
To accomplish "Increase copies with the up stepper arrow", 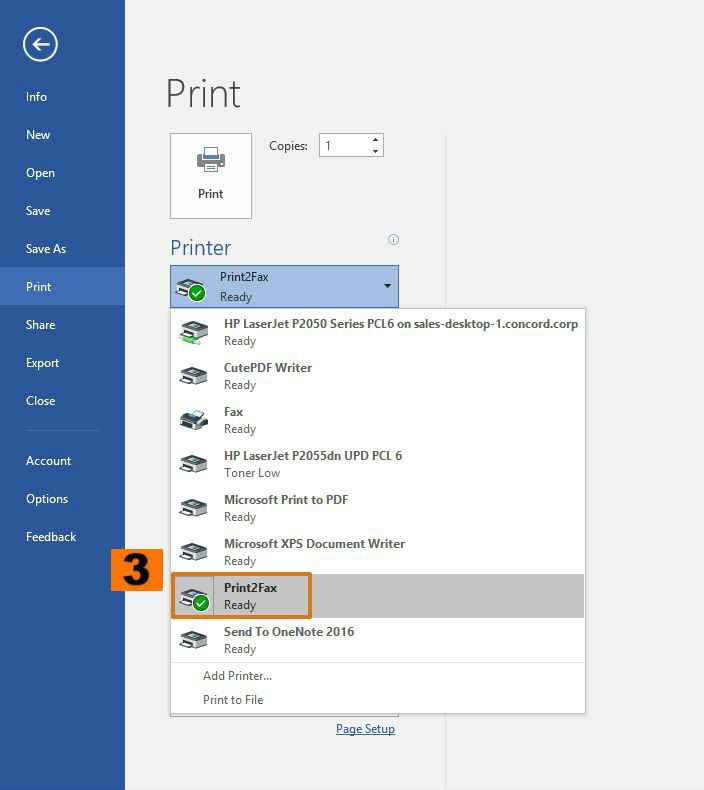I will tap(375, 140).
